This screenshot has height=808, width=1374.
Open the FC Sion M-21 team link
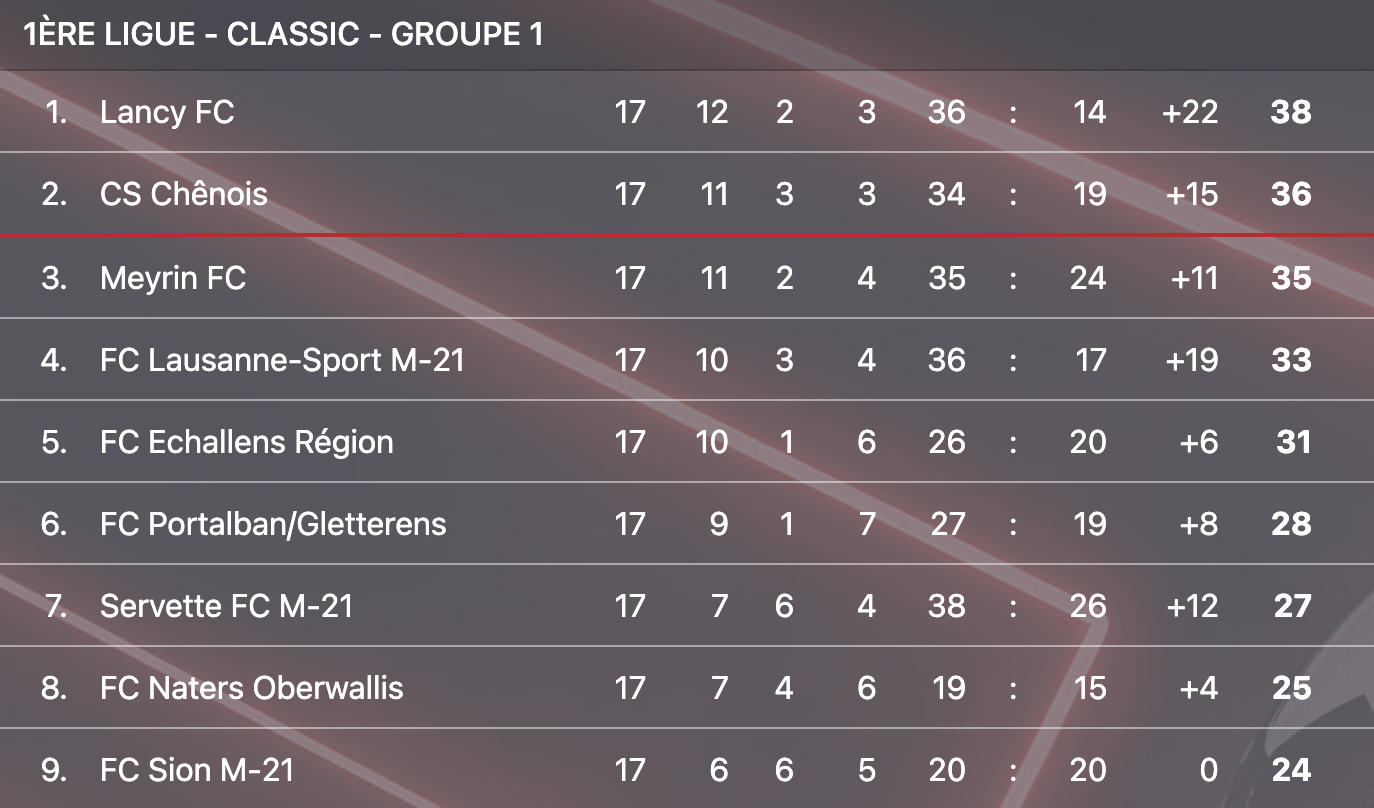pyautogui.click(x=197, y=769)
